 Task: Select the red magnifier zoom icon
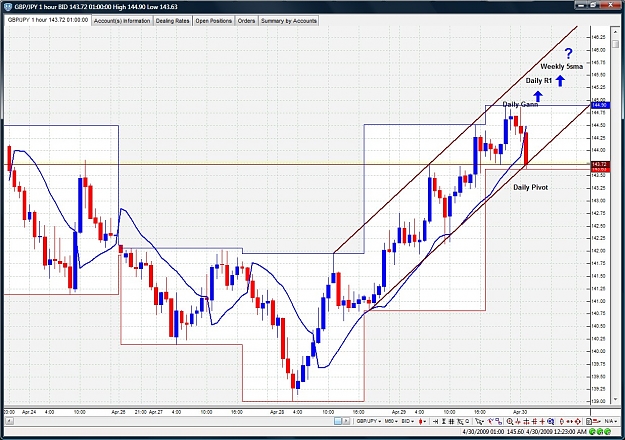(509, 421)
